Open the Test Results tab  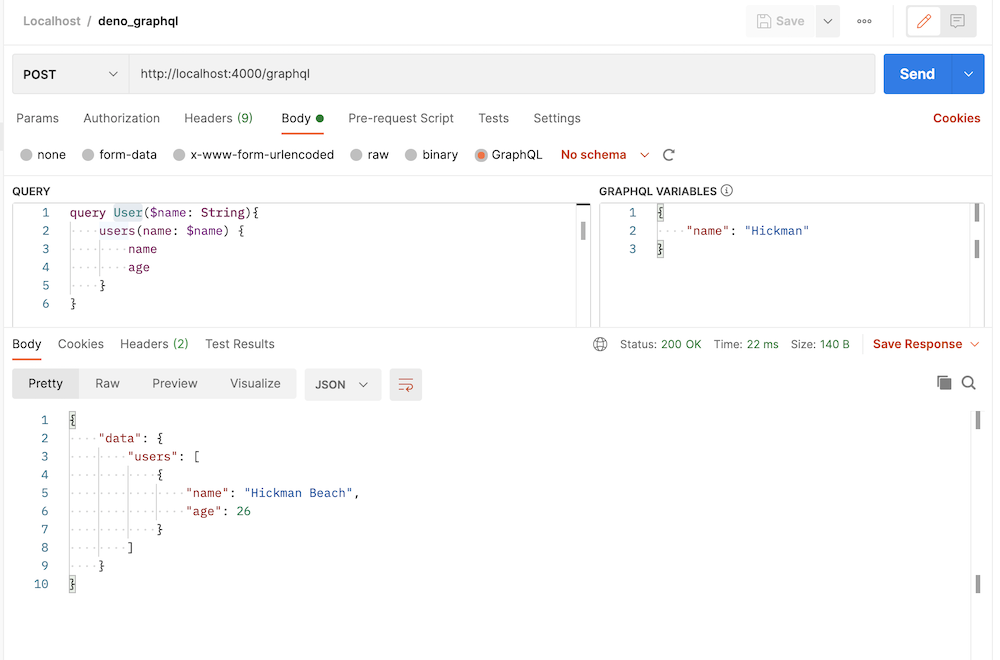[x=240, y=344]
